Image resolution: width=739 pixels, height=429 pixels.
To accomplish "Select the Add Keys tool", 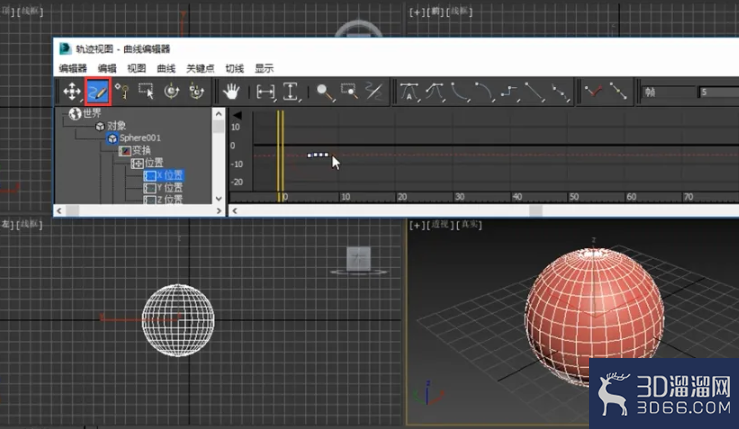I will pyautogui.click(x=122, y=91).
